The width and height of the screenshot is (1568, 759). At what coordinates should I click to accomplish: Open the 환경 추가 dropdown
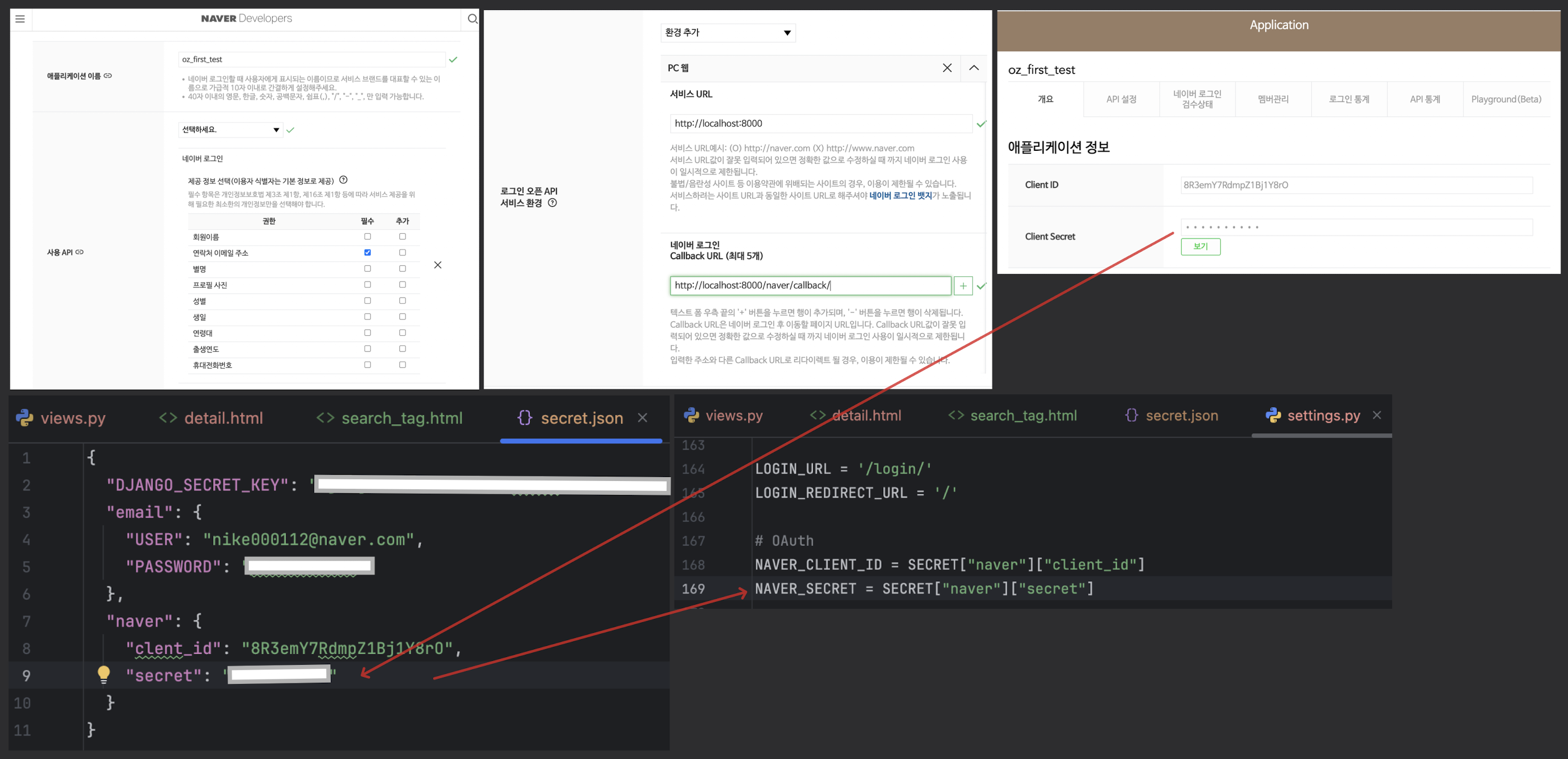728,33
